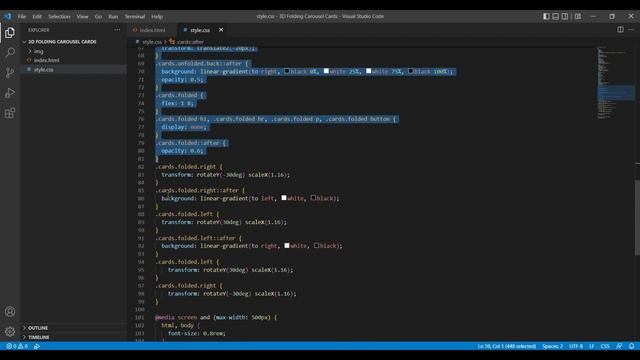The width and height of the screenshot is (640, 360).
Task: Open errors and warnings status indicator
Action: [x=17, y=346]
